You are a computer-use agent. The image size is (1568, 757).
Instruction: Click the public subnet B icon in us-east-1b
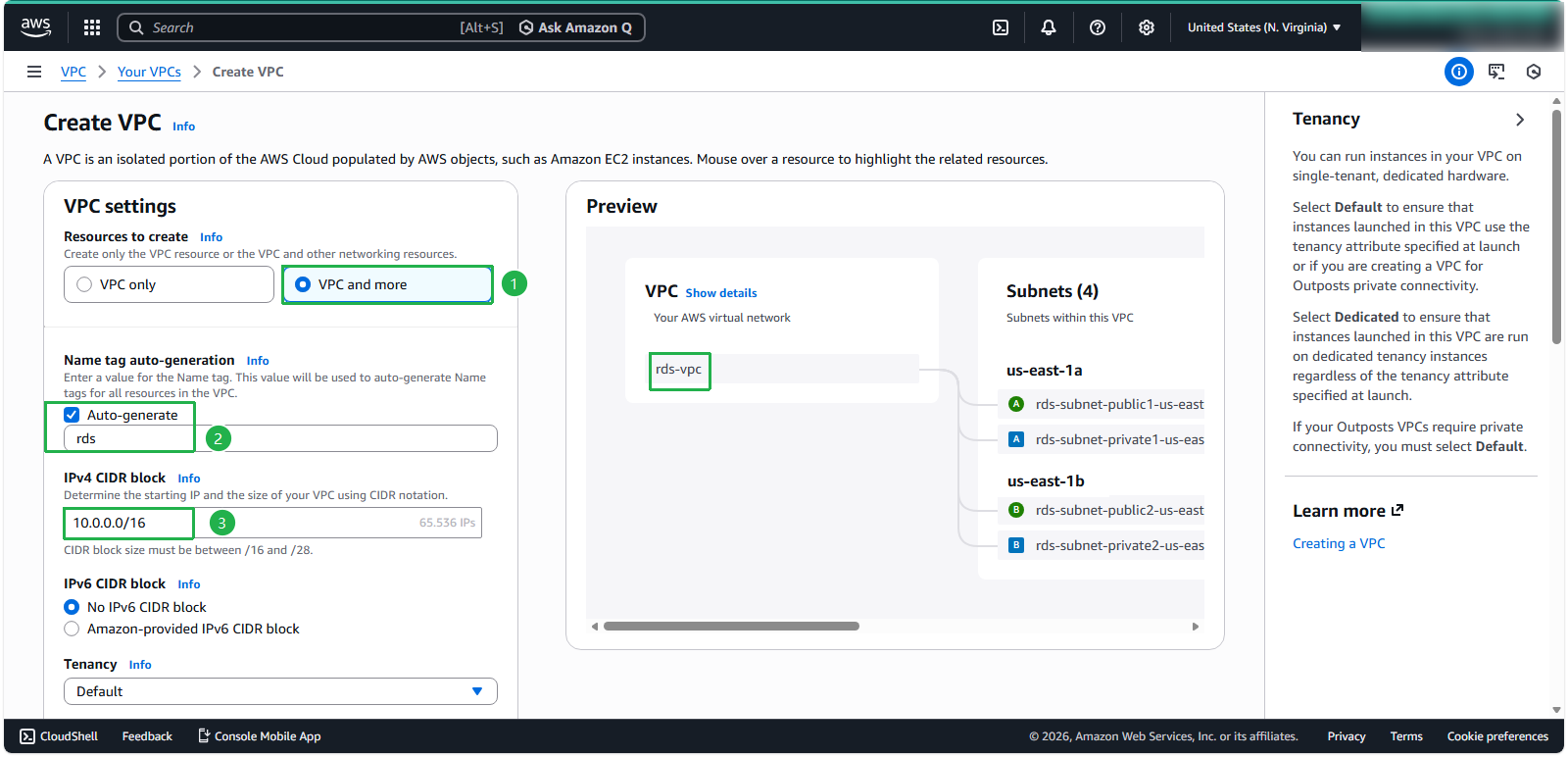[1016, 510]
